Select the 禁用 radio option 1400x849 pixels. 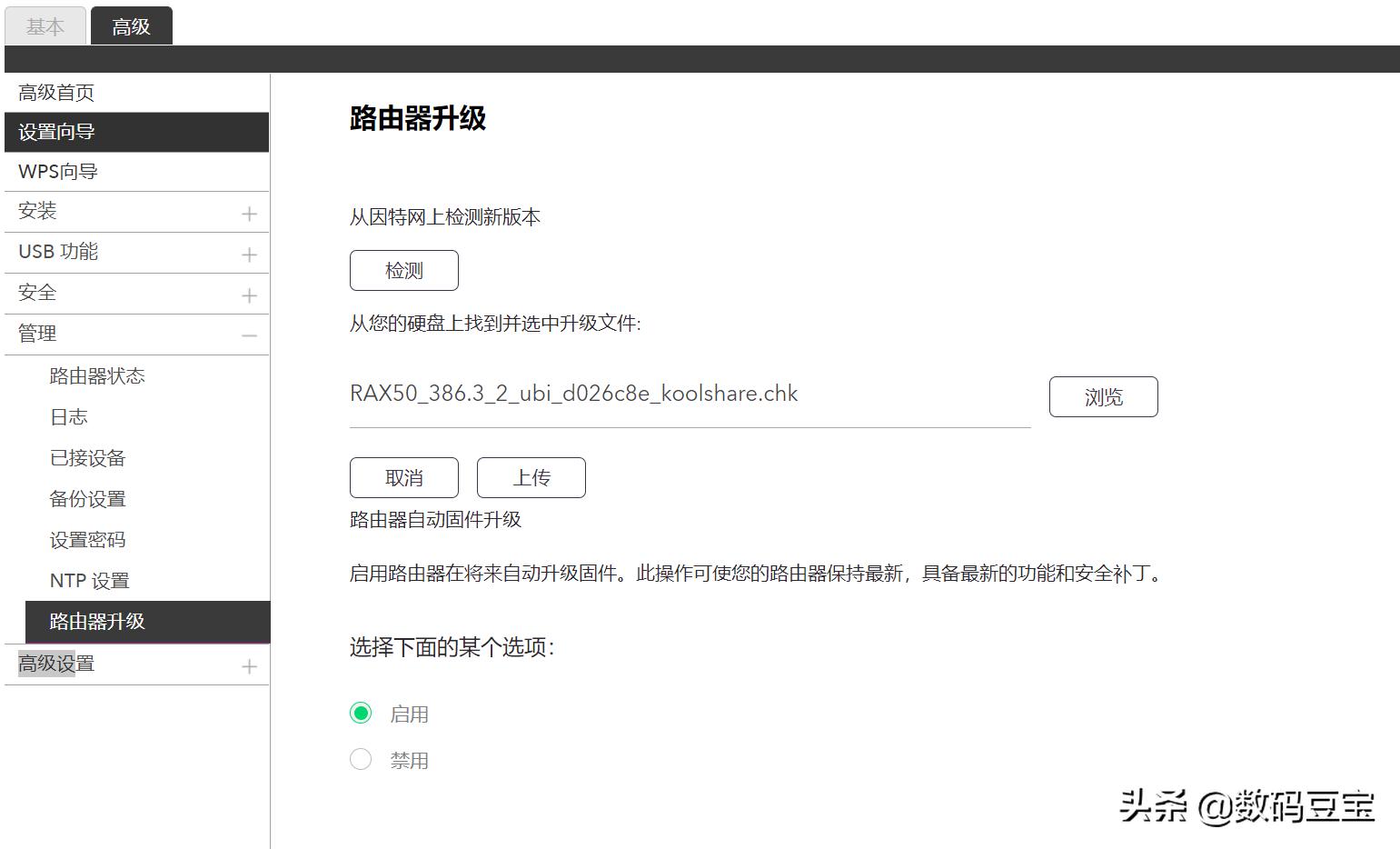(x=360, y=759)
